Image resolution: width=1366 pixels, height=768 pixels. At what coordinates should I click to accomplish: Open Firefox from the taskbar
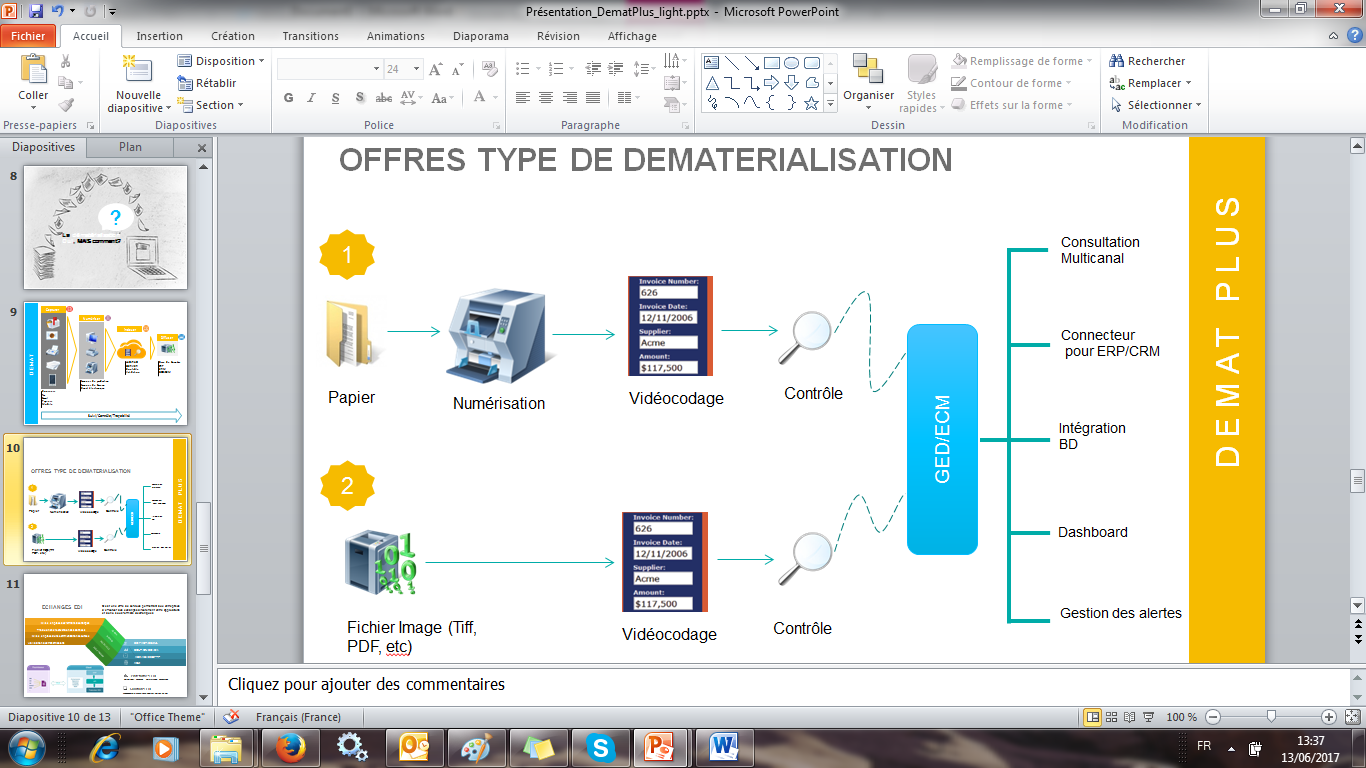(289, 747)
